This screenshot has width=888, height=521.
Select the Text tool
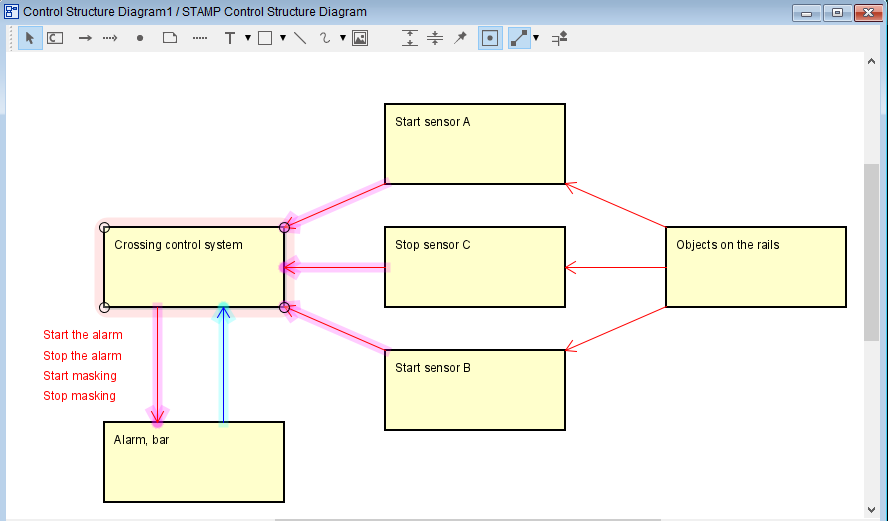tap(229, 38)
